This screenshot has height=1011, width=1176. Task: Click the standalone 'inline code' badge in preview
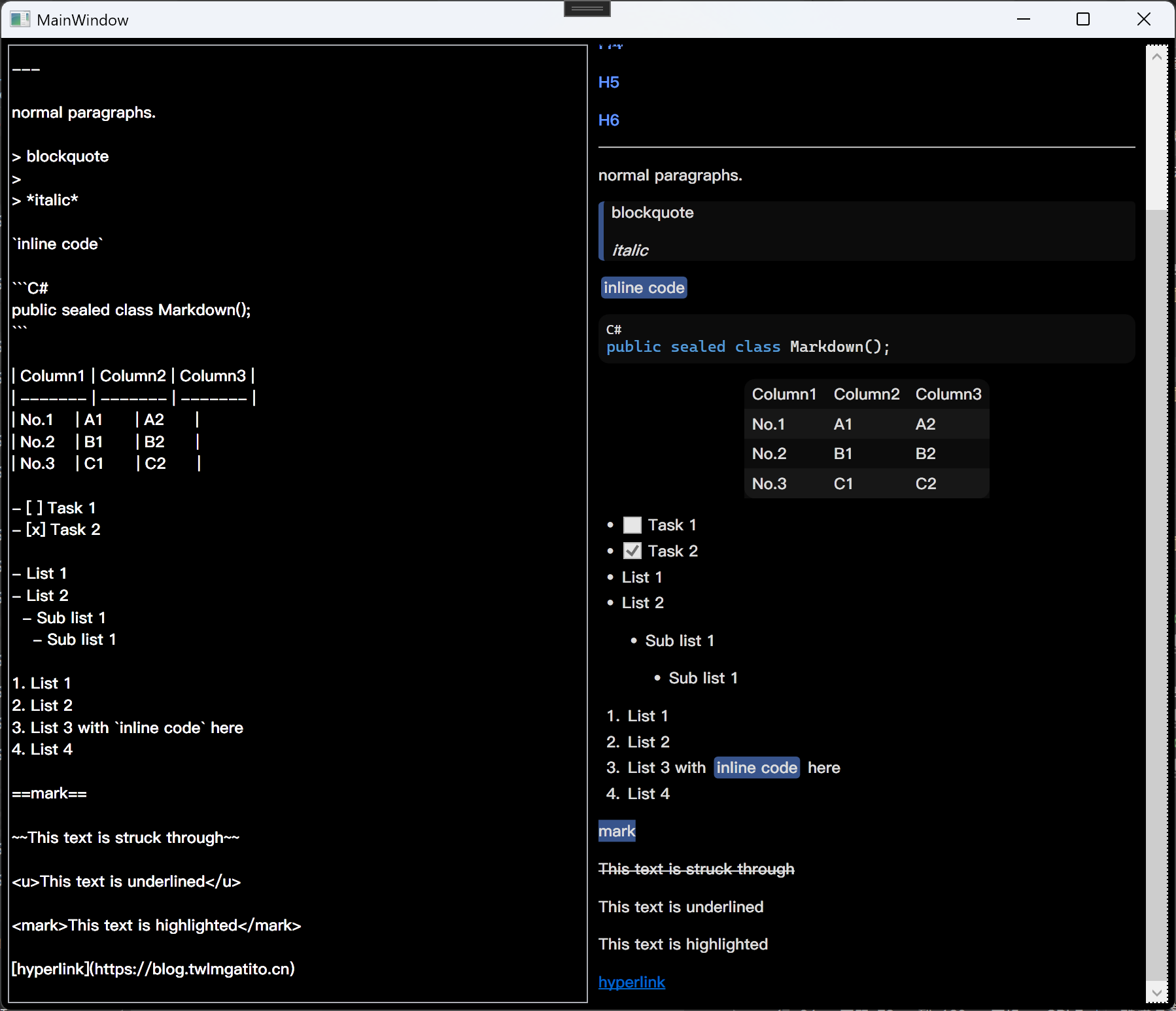pyautogui.click(x=644, y=288)
